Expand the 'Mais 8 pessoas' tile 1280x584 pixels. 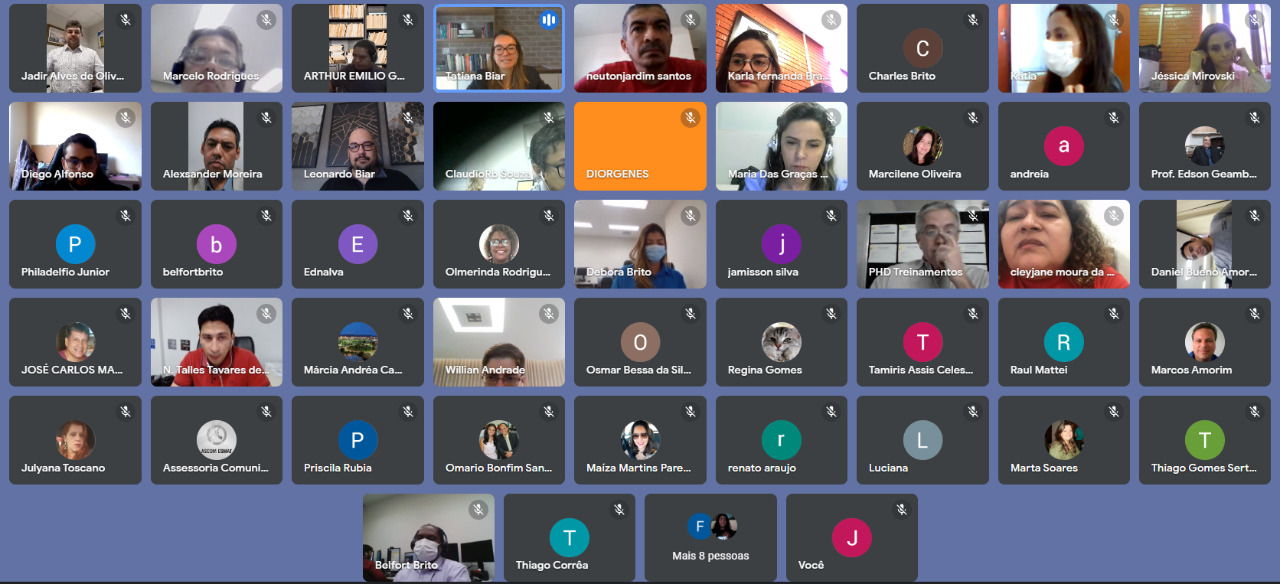(x=710, y=537)
